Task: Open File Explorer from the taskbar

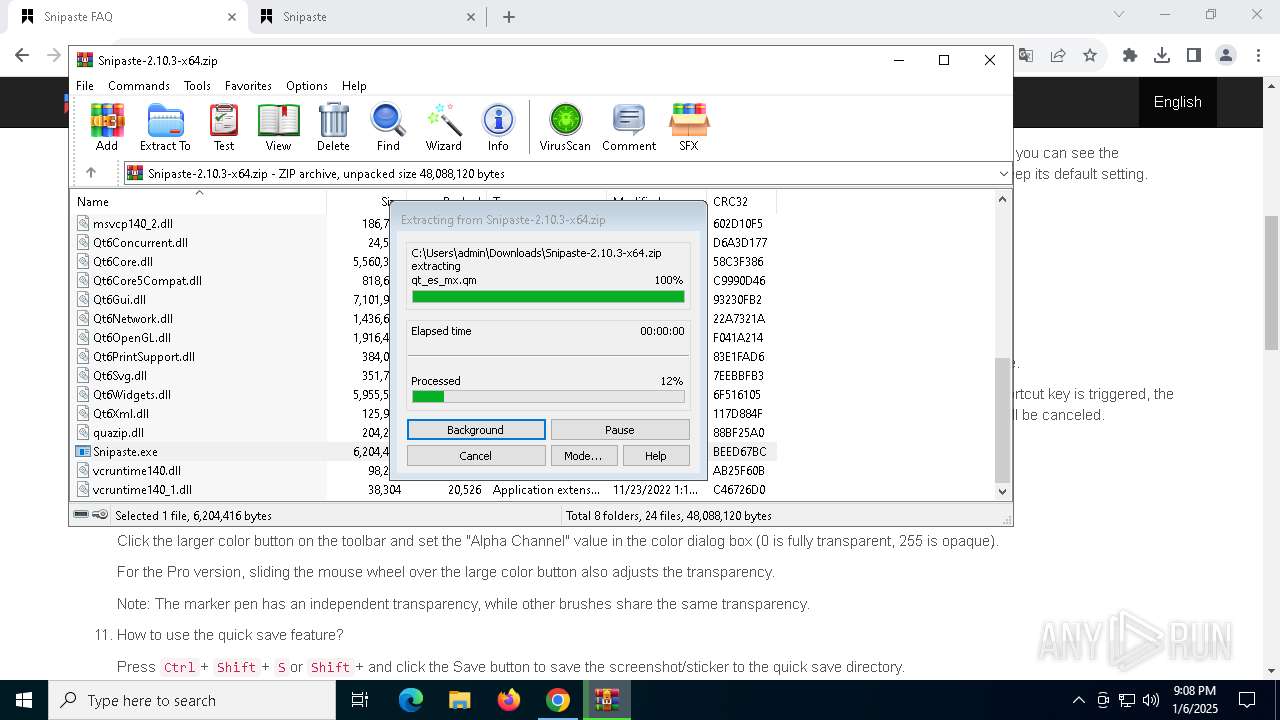Action: 460,700
